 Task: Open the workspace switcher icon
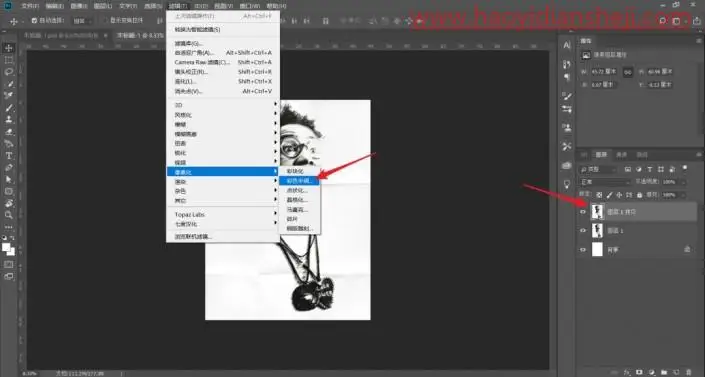click(677, 21)
